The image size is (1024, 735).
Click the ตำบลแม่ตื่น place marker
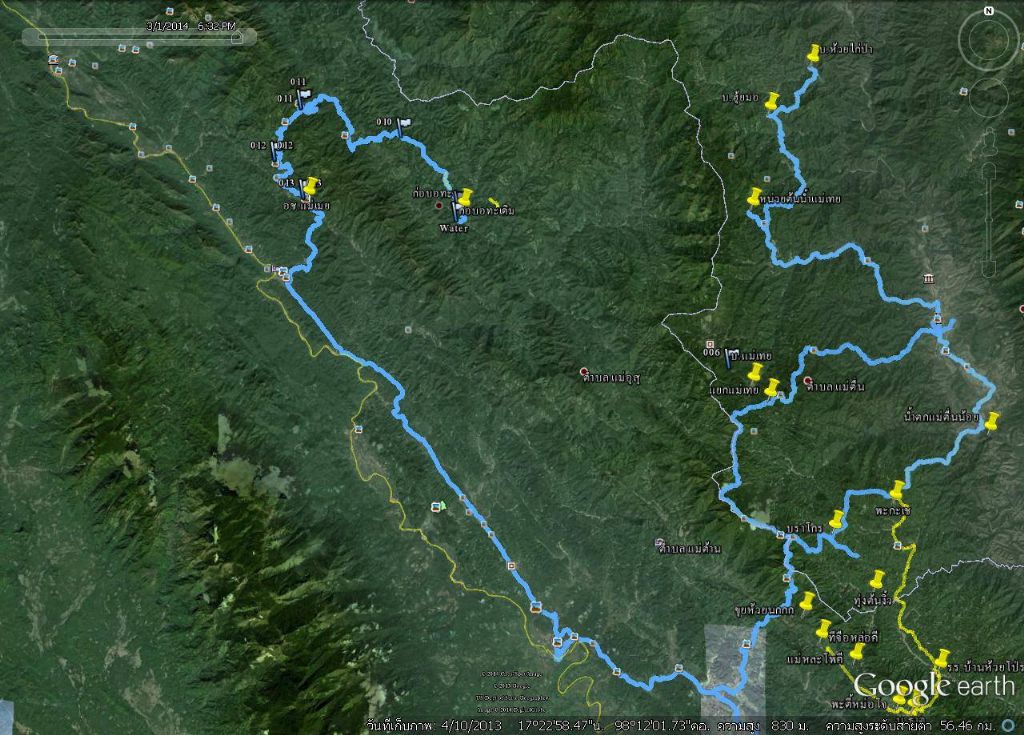(808, 381)
